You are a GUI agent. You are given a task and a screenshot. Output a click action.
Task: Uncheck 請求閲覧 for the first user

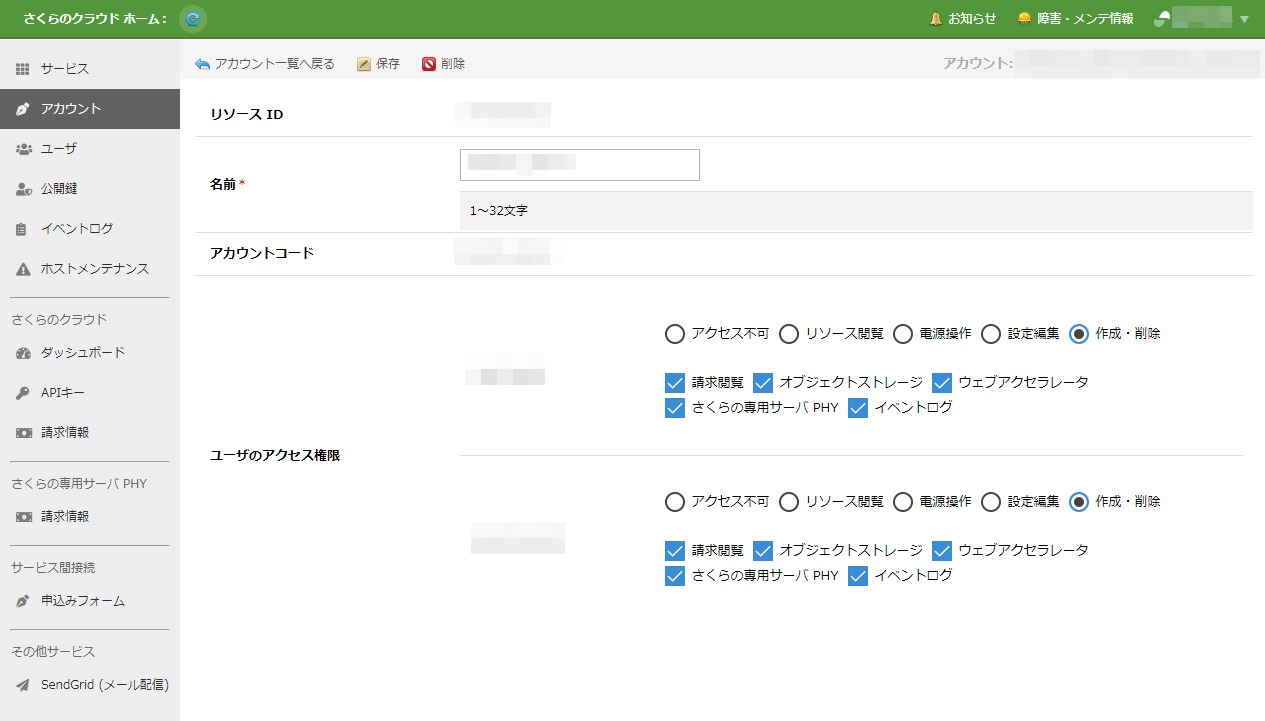click(x=674, y=382)
